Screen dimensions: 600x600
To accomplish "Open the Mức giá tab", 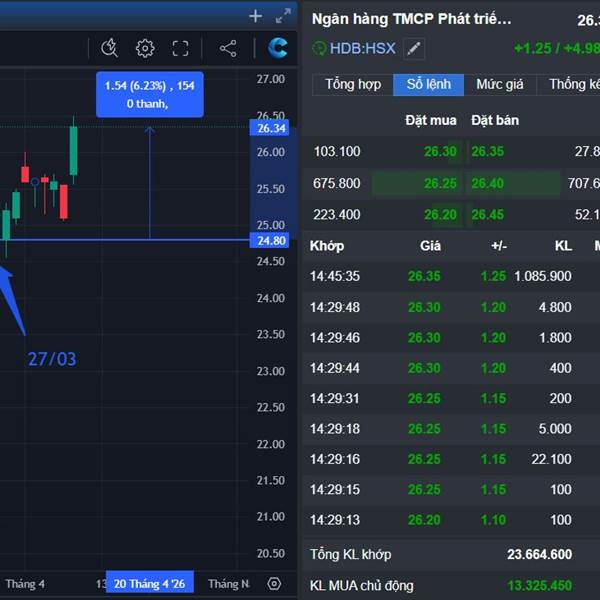I will tap(501, 84).
